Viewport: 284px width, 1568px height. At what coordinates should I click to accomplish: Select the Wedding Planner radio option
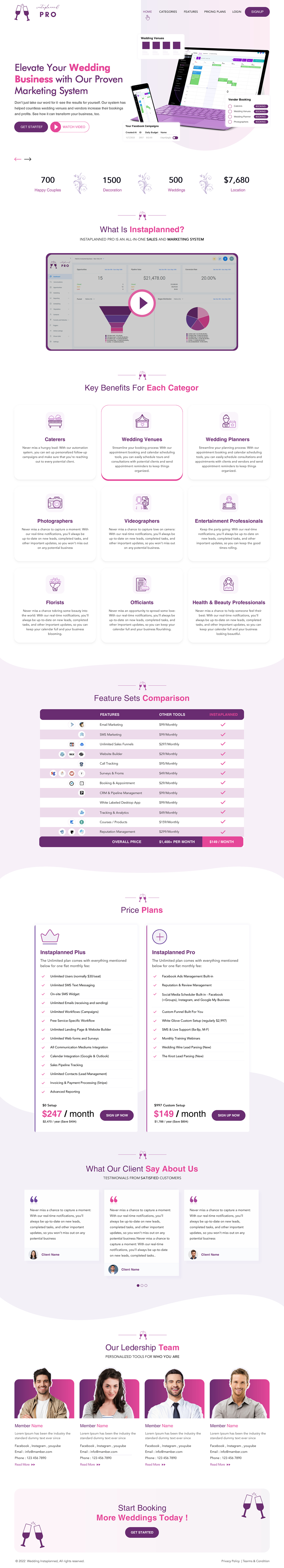230,116
